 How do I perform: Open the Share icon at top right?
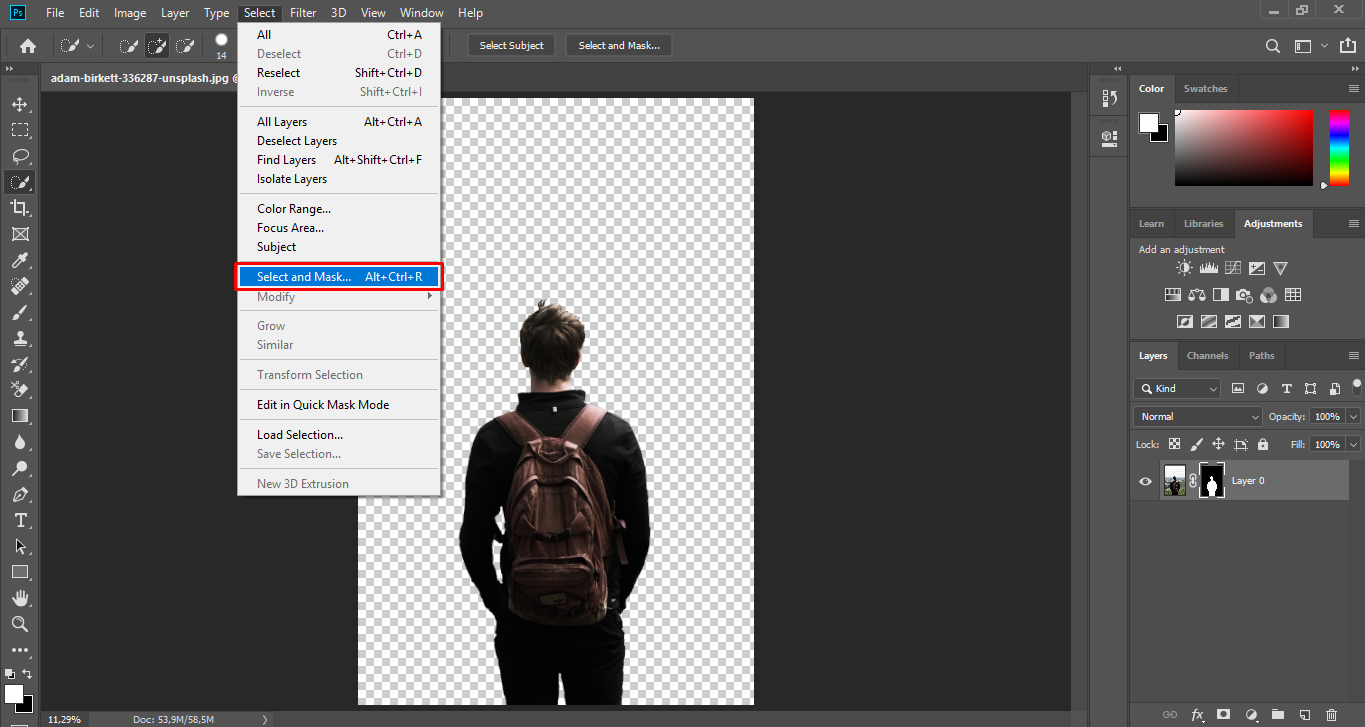point(1347,45)
